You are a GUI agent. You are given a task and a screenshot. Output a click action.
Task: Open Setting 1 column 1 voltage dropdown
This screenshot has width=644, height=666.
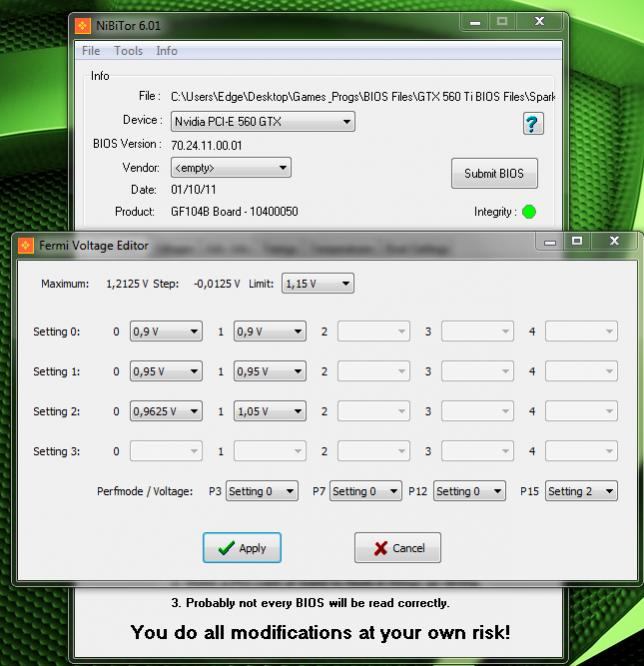(x=270, y=371)
